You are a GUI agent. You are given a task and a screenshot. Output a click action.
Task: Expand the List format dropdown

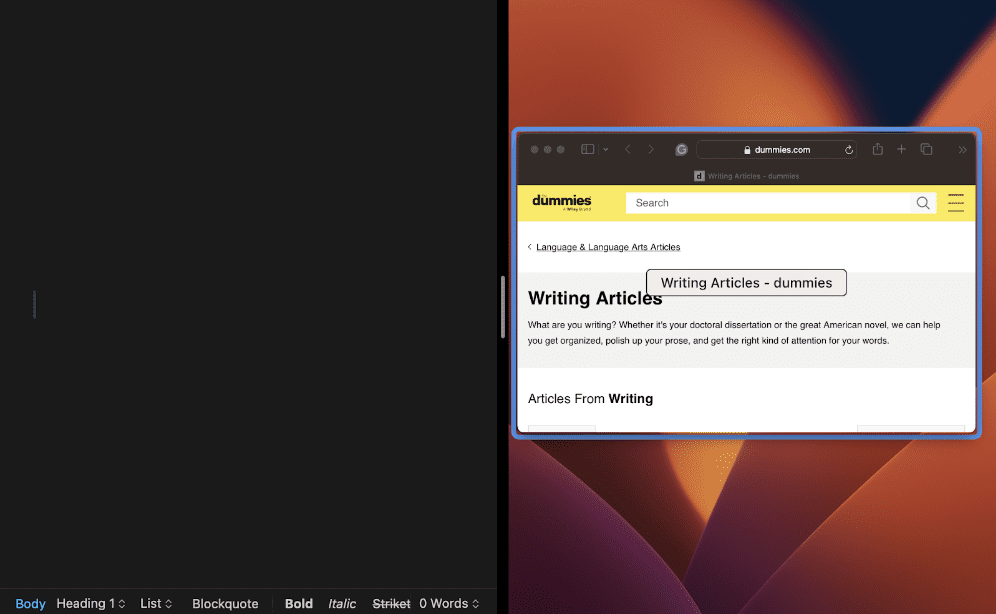click(x=155, y=603)
